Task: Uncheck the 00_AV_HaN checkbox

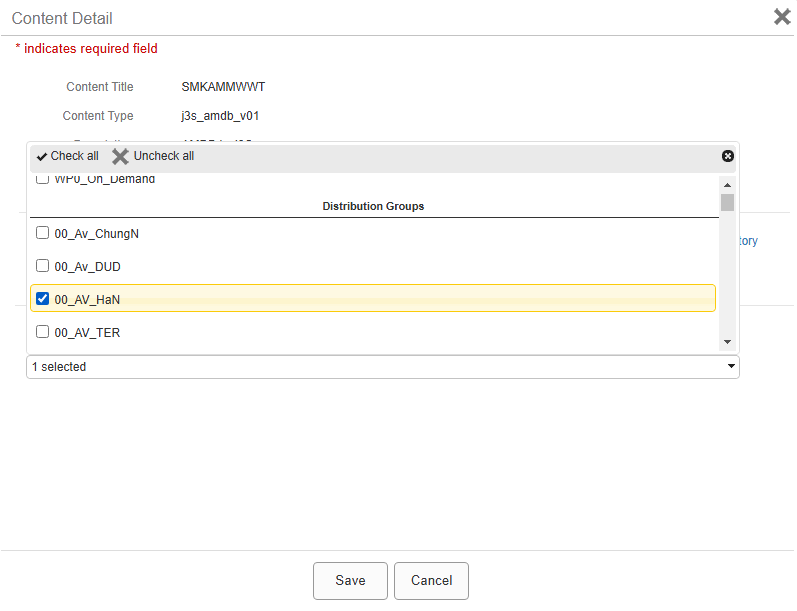Action: click(43, 298)
